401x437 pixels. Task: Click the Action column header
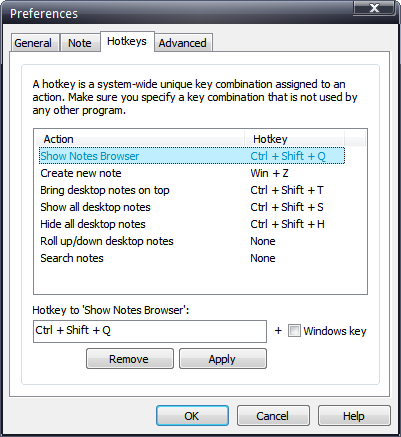pyautogui.click(x=140, y=139)
